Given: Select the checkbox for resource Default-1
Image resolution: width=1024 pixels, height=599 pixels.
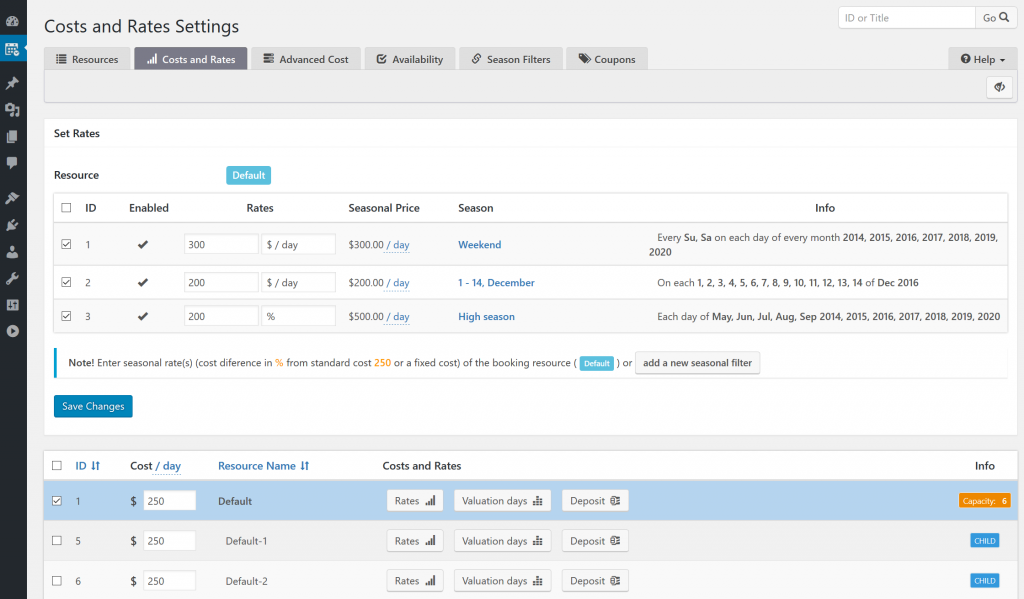Looking at the screenshot, I should coord(57,540).
